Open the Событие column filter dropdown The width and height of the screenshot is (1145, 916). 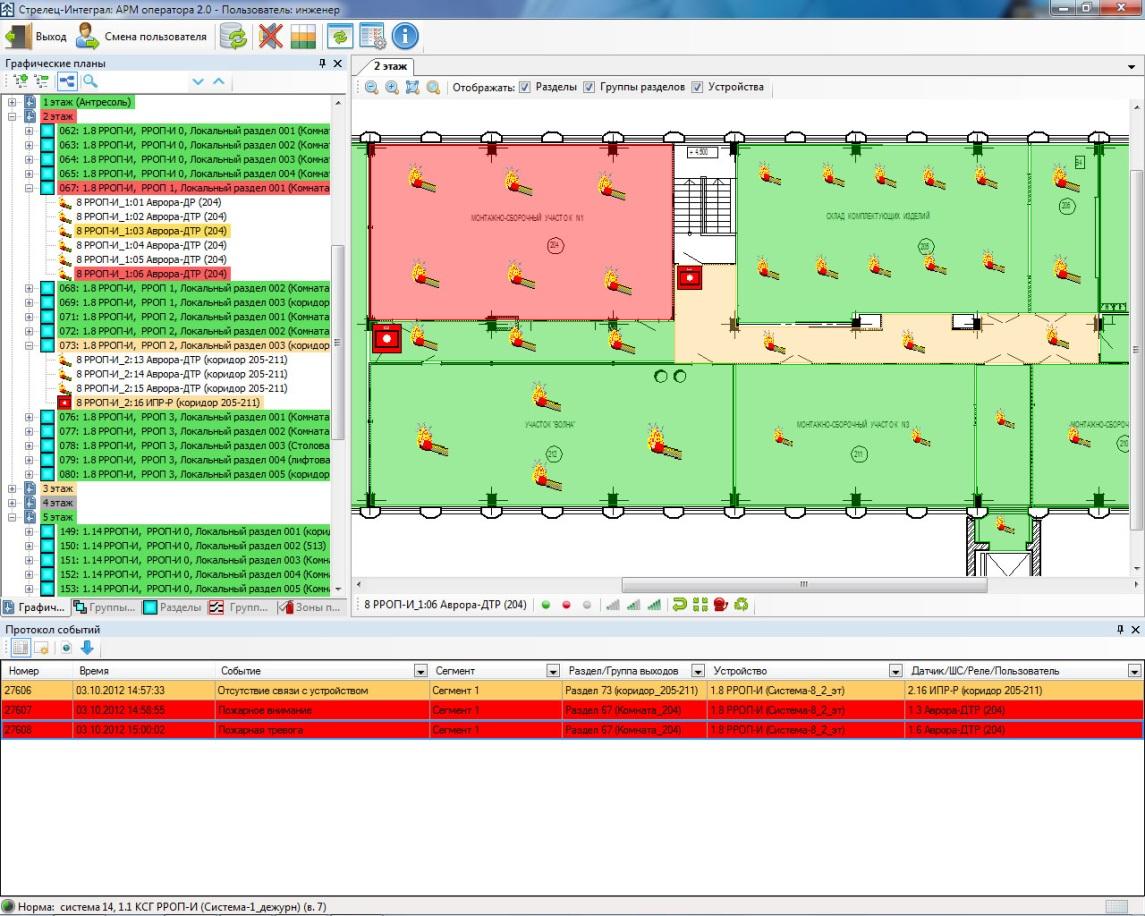[x=421, y=671]
